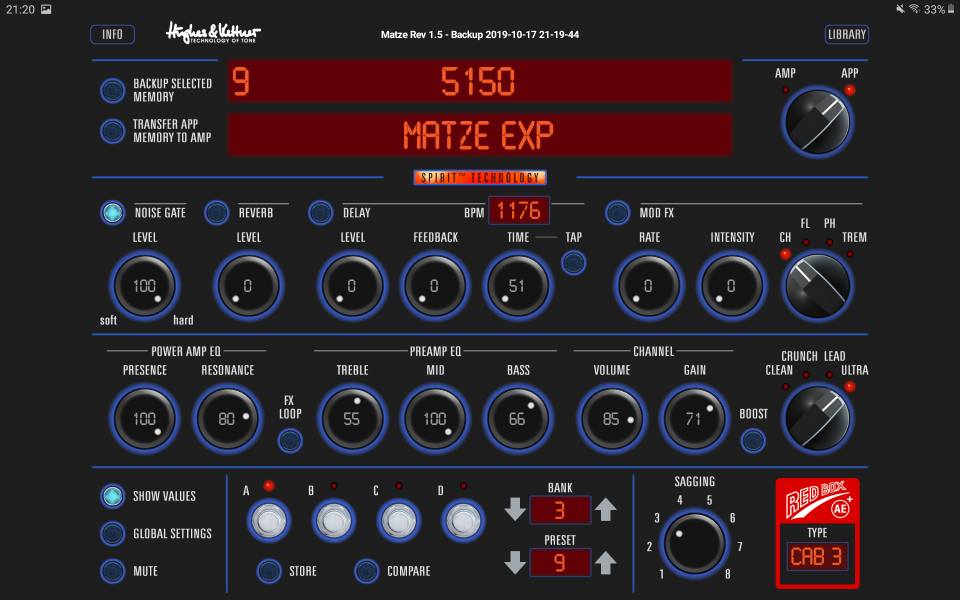Click the Mid knob
Viewport: 960px width, 600px height.
pos(435,419)
